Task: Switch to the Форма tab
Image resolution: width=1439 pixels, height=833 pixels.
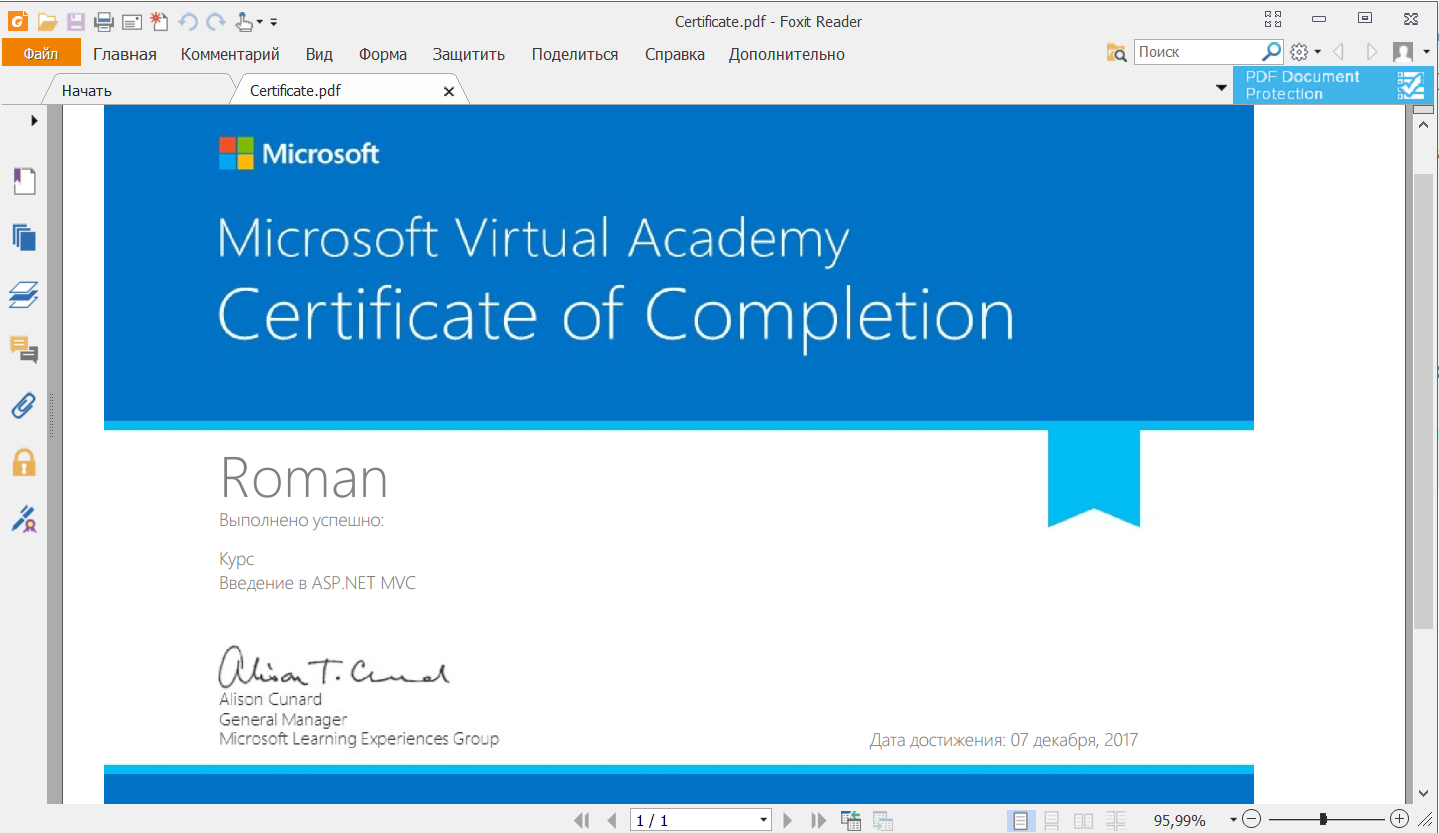Action: coord(383,54)
